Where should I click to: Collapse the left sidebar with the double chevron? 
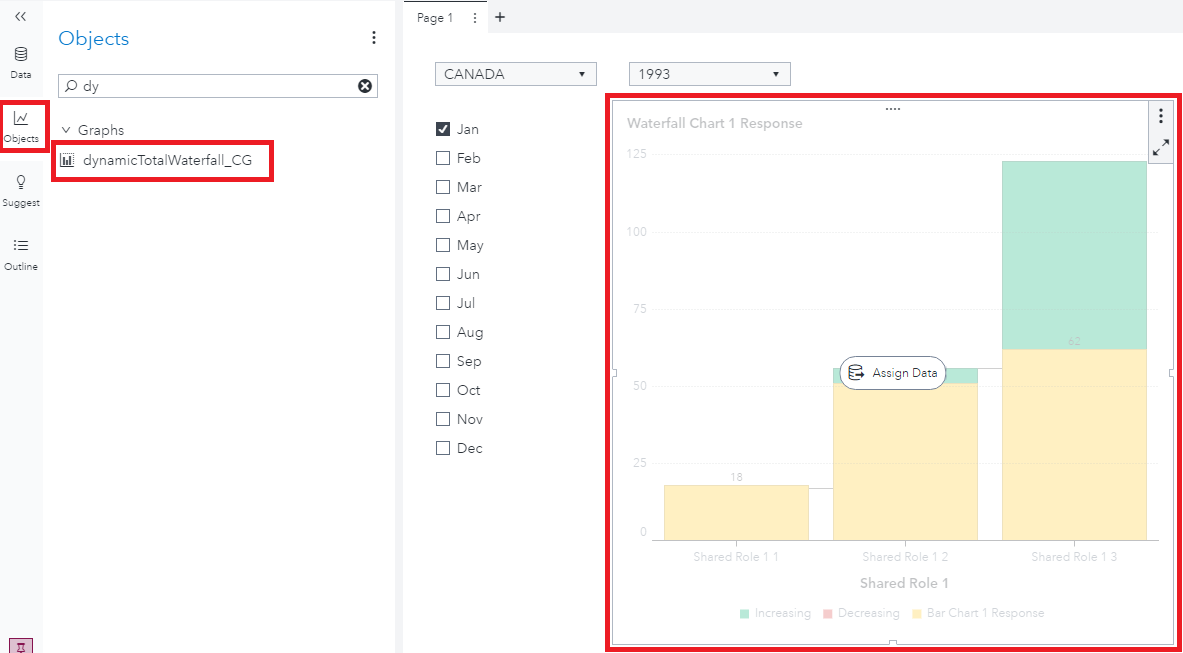[20, 17]
